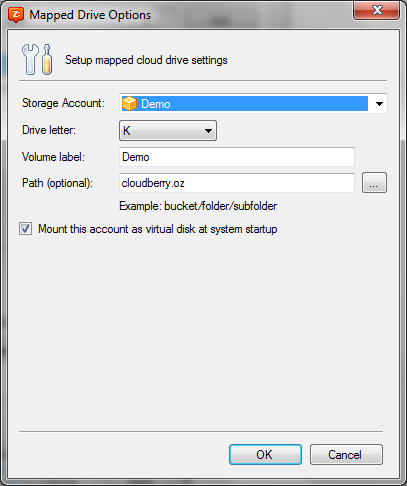Open the Storage Account dropdown arrow
407x486 pixels.
(379, 104)
